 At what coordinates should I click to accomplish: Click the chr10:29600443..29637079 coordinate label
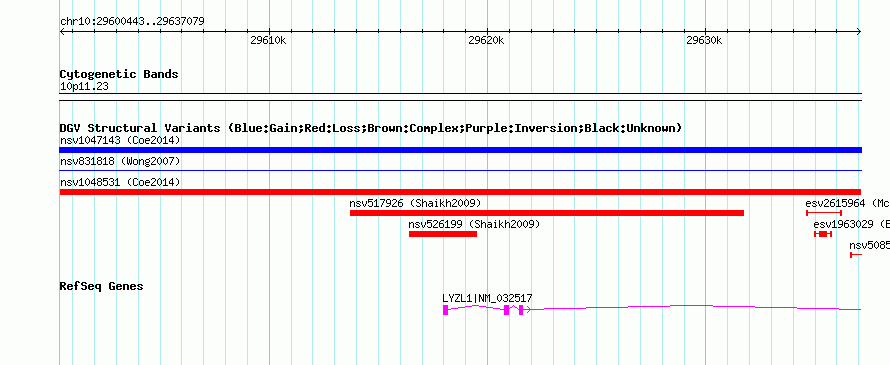point(132,22)
